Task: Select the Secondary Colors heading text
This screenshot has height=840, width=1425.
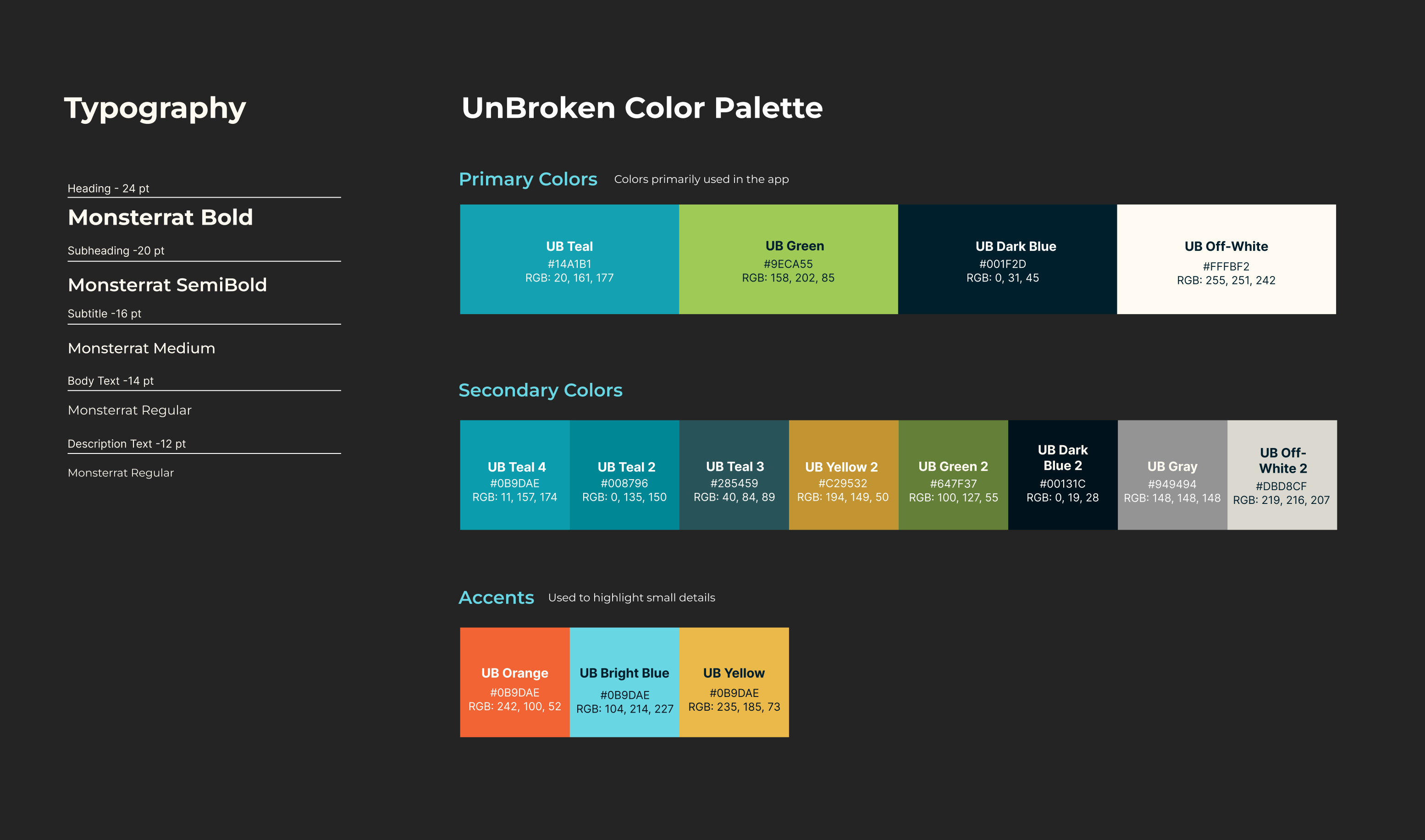Action: point(540,390)
